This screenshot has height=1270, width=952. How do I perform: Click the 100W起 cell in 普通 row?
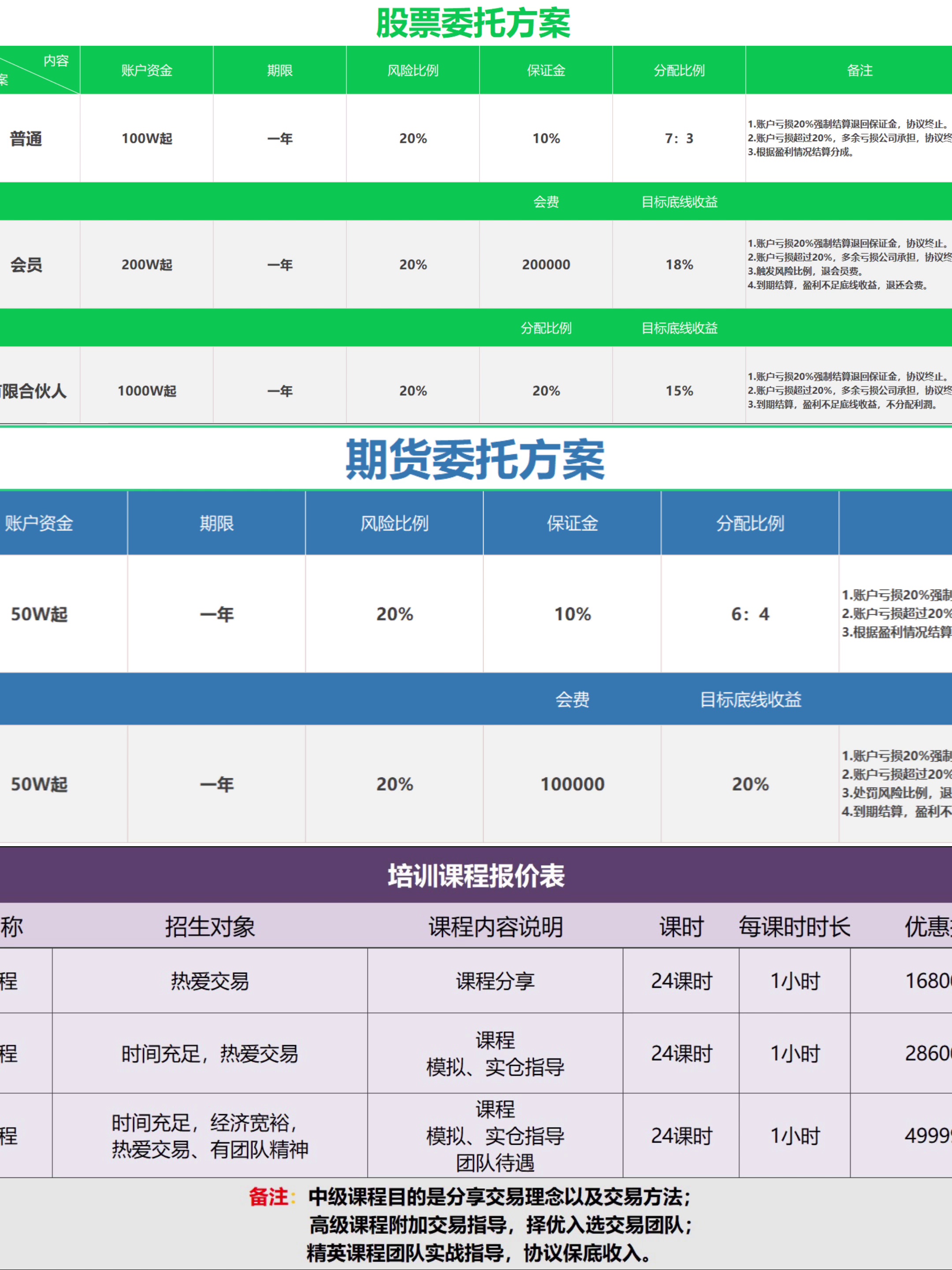[146, 138]
